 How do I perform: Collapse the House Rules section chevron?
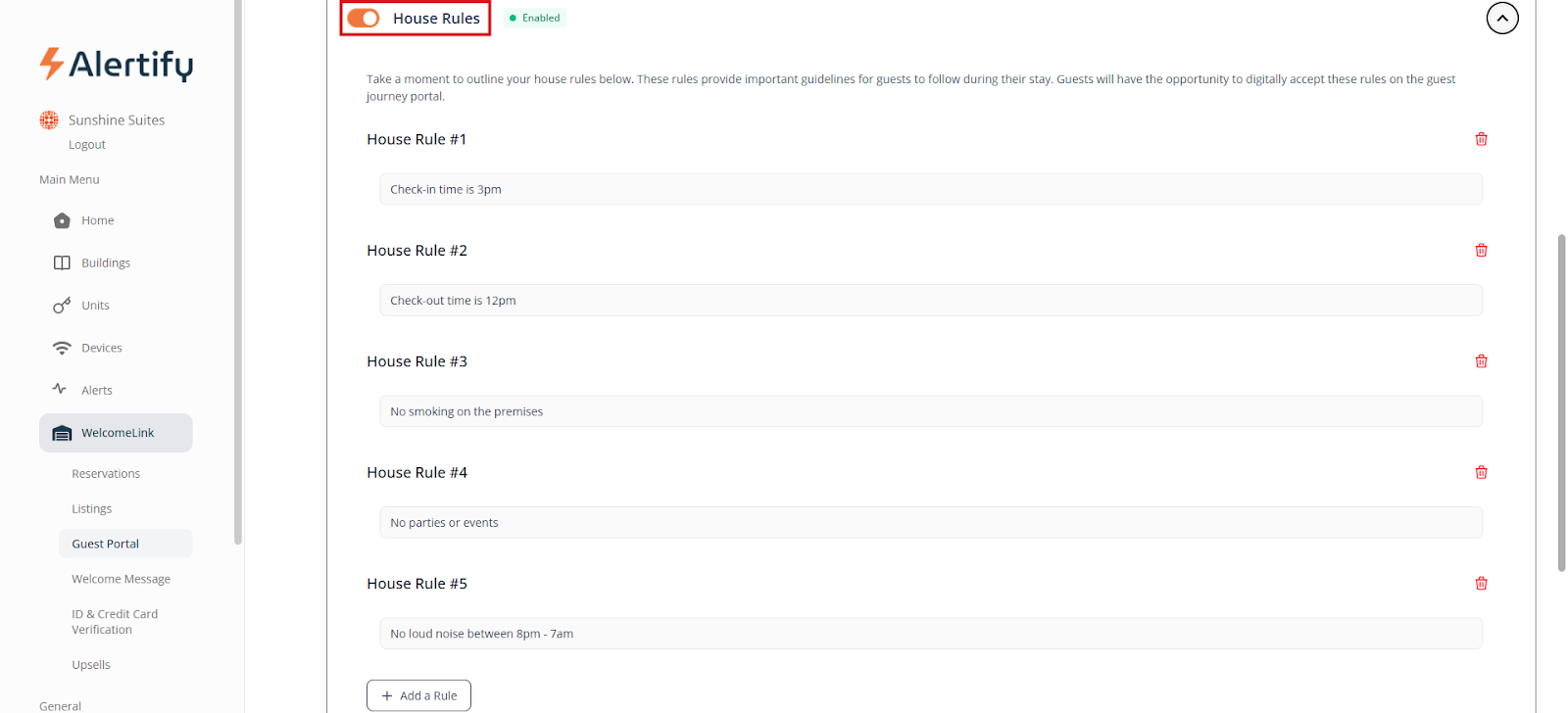[x=1501, y=18]
